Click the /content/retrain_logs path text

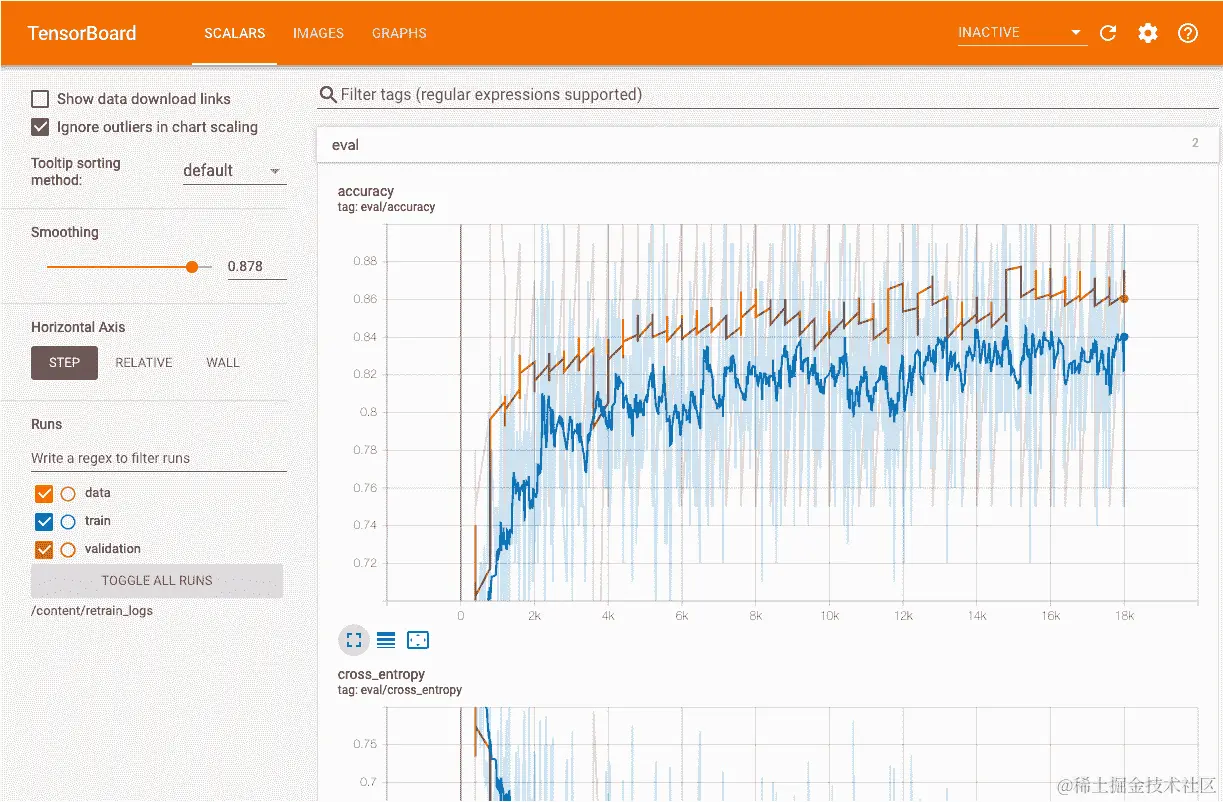92,610
